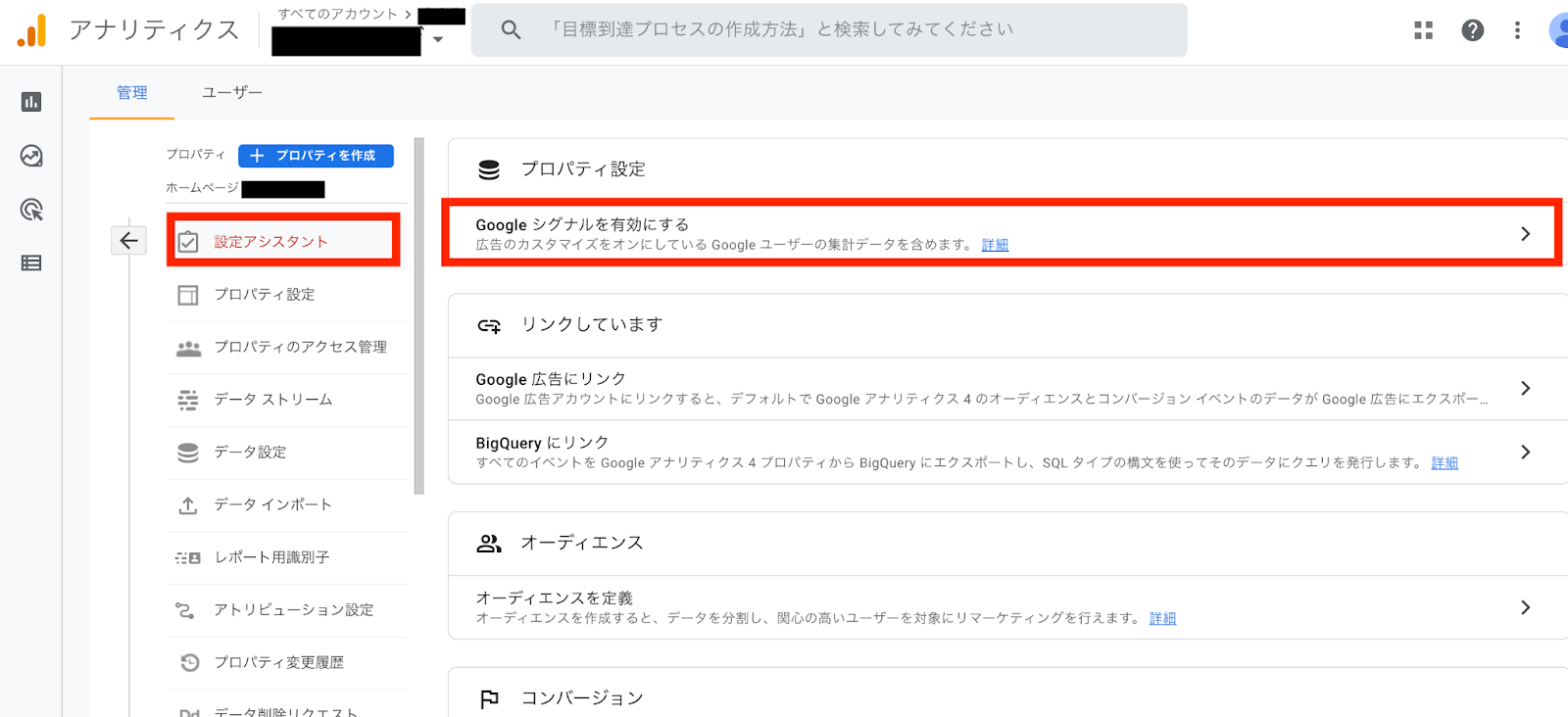Click the コンバージョン flag icon
The height and width of the screenshot is (717, 1568).
(489, 698)
